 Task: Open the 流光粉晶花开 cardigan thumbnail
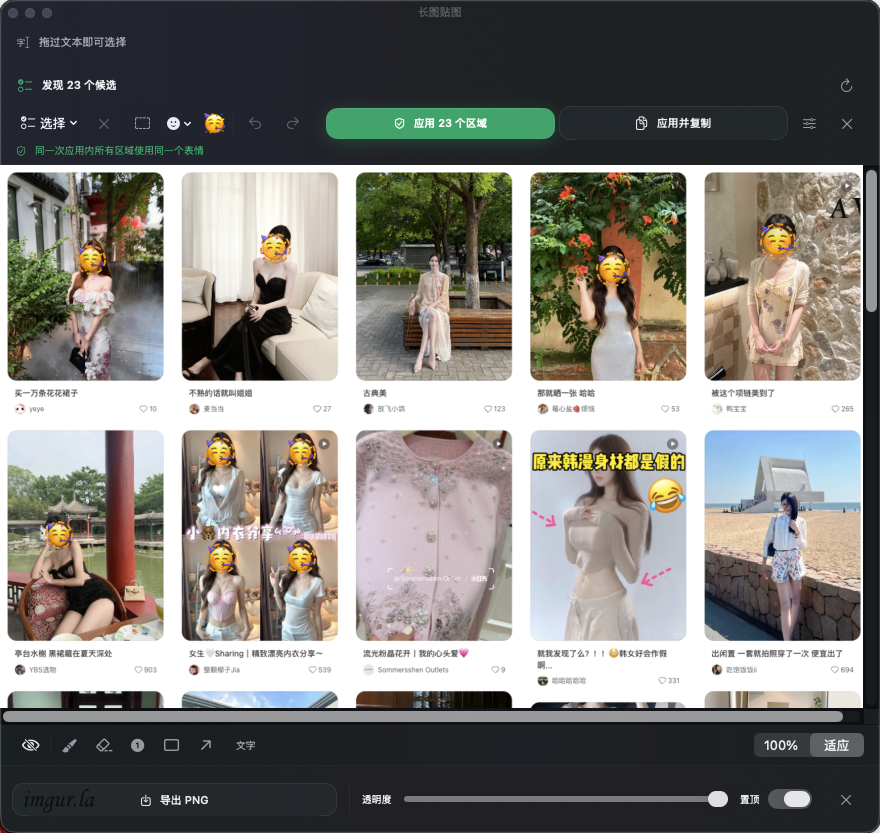pos(434,536)
